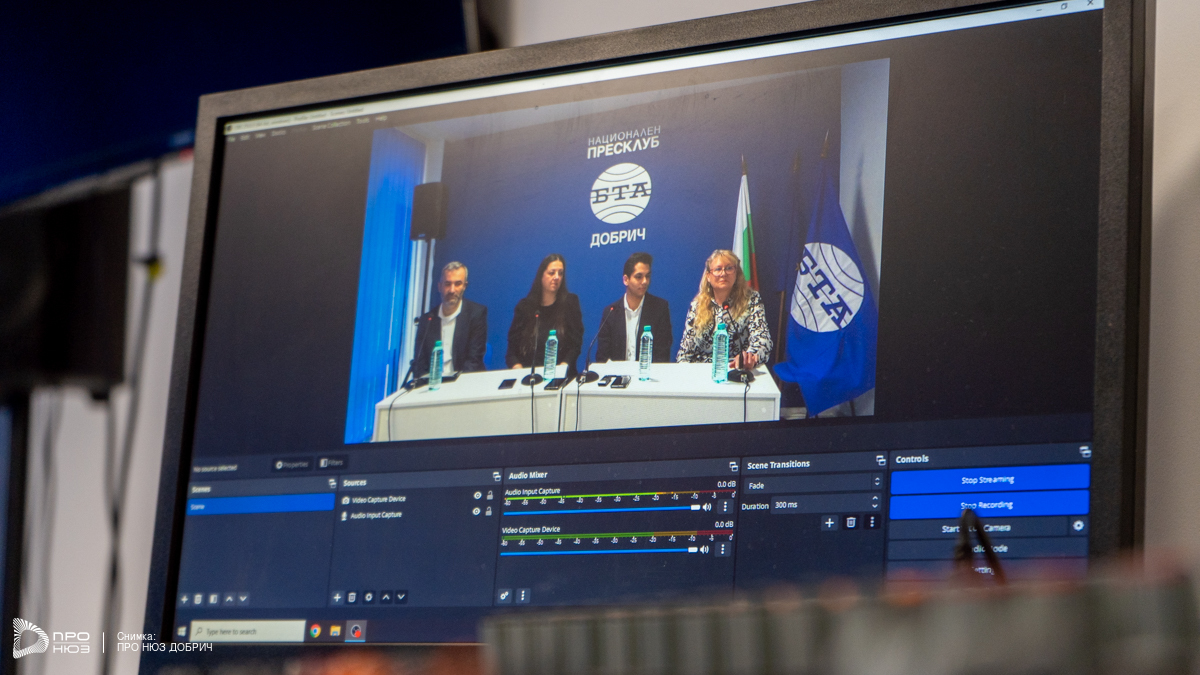Toggle visibility of Audio Input Capture source
Screen dimensions: 1200x675
pyautogui.click(x=476, y=511)
